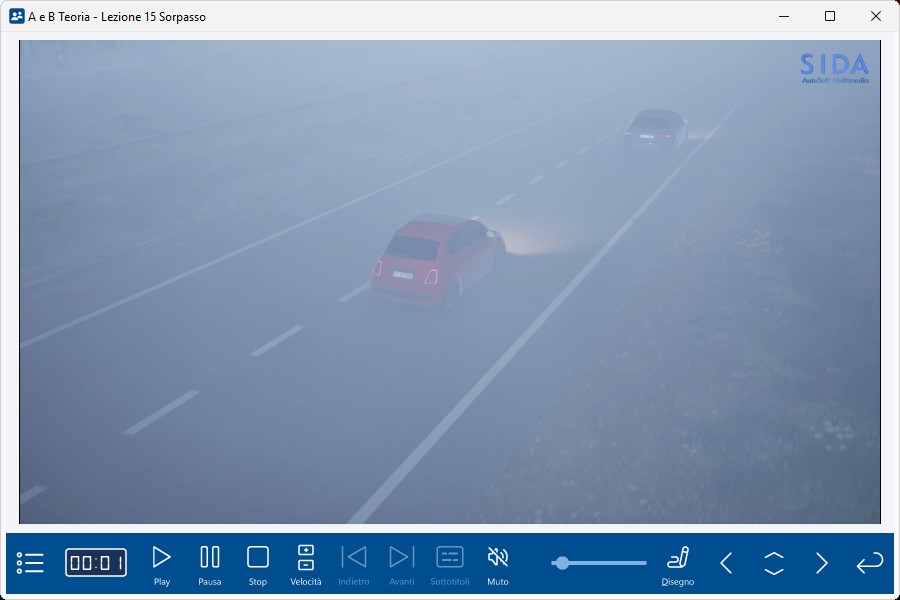Click the time counter display
This screenshot has width=900, height=600.
96,563
